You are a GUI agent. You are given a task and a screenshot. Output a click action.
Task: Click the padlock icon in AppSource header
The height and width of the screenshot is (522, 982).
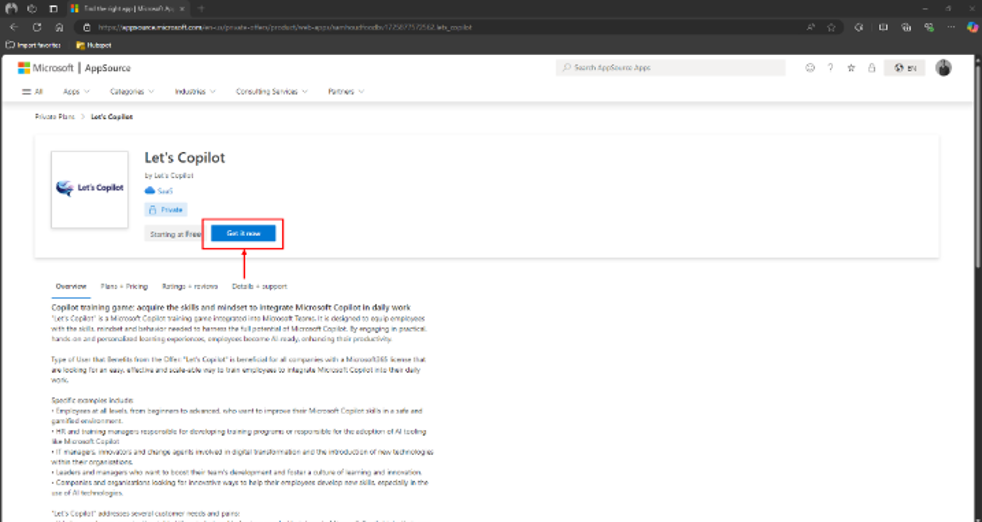872,68
